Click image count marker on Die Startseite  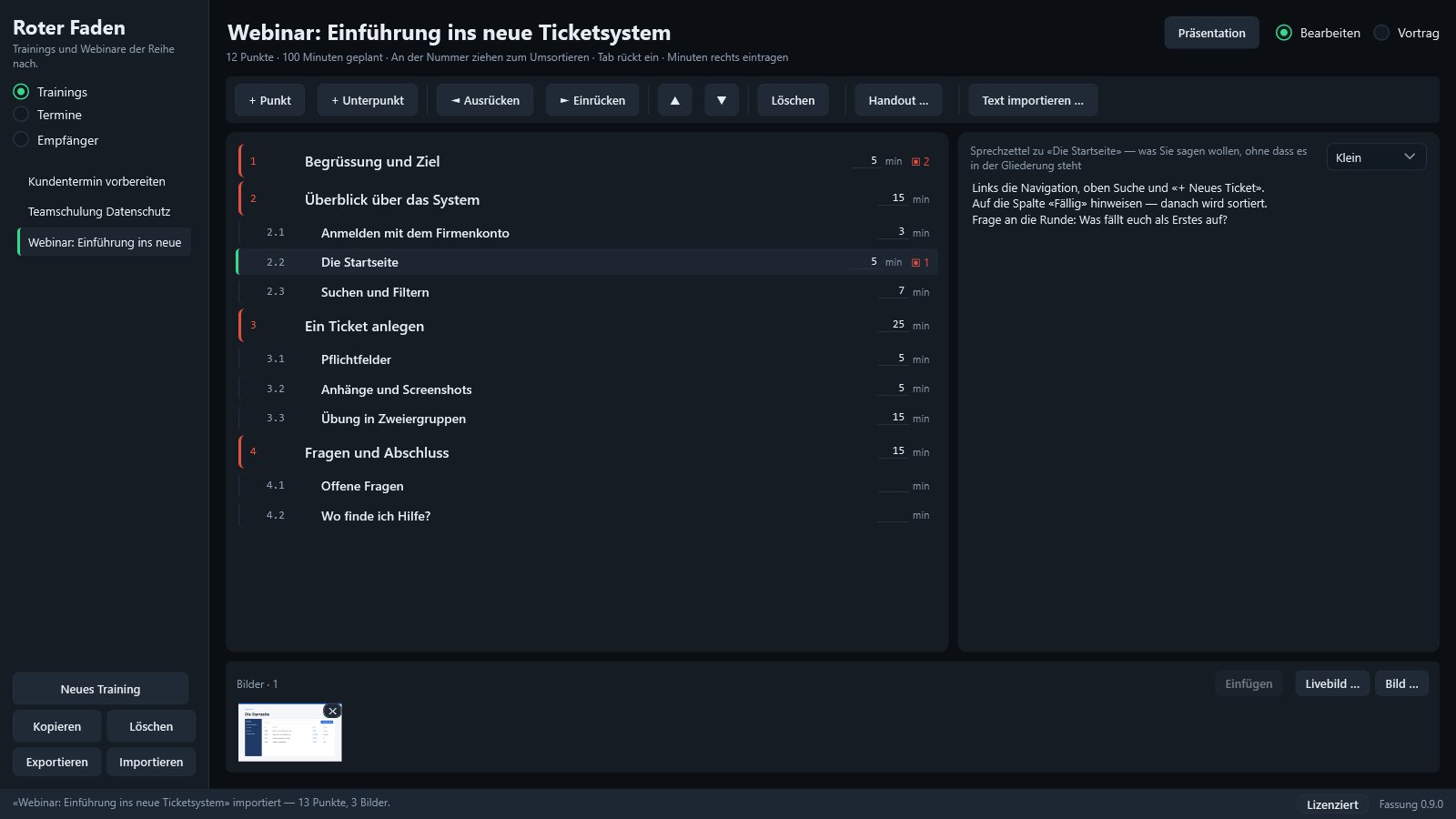pyautogui.click(x=921, y=262)
